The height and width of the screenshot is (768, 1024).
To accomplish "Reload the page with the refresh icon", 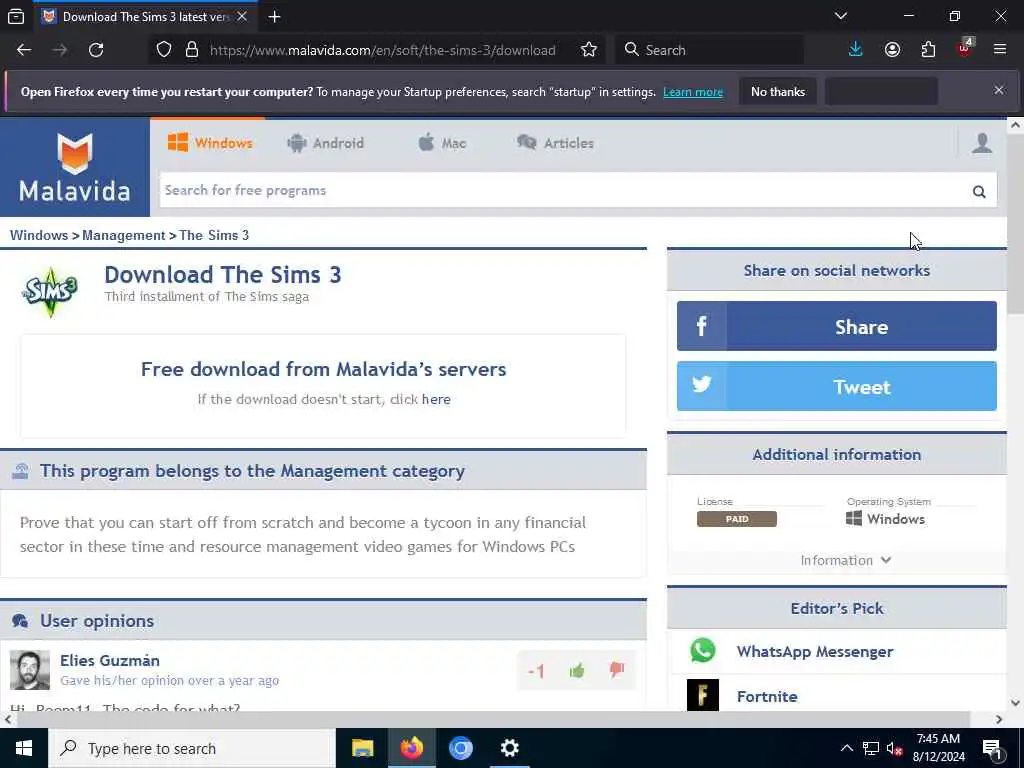I will pyautogui.click(x=96, y=50).
